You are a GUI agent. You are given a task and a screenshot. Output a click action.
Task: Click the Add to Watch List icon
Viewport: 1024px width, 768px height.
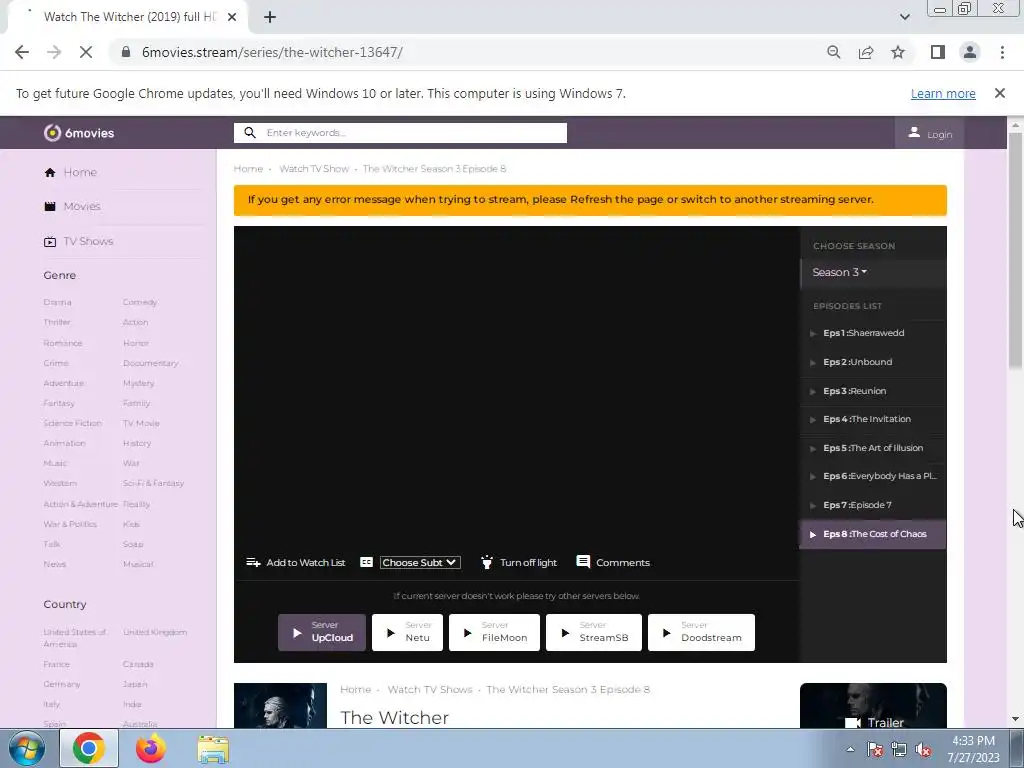click(x=253, y=562)
